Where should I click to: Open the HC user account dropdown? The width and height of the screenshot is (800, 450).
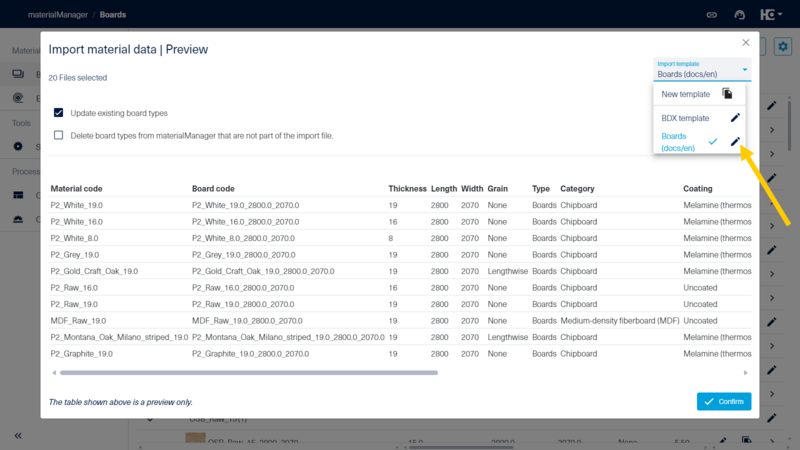point(772,15)
